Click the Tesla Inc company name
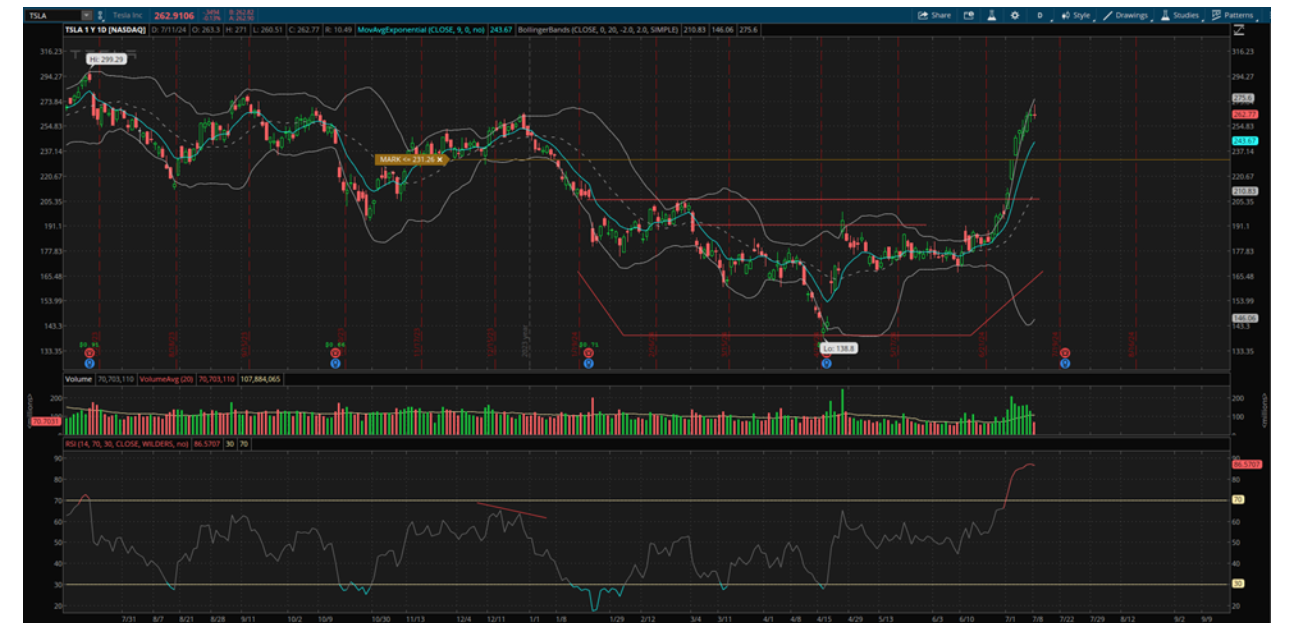 (x=127, y=16)
